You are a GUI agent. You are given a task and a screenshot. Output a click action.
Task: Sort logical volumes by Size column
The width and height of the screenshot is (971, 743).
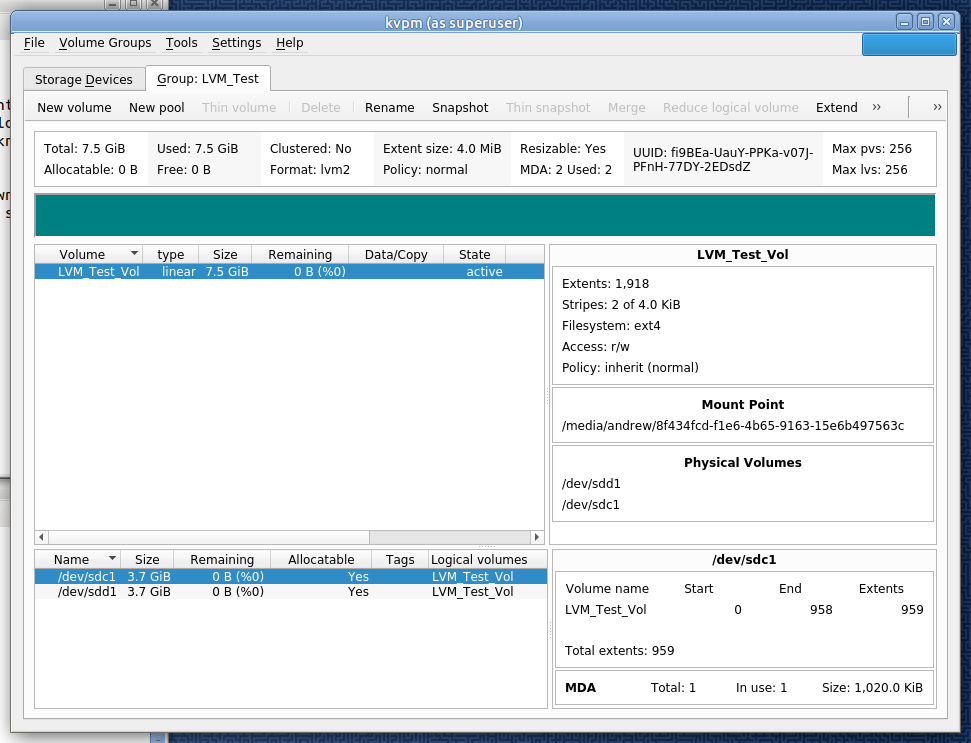pyautogui.click(x=225, y=254)
